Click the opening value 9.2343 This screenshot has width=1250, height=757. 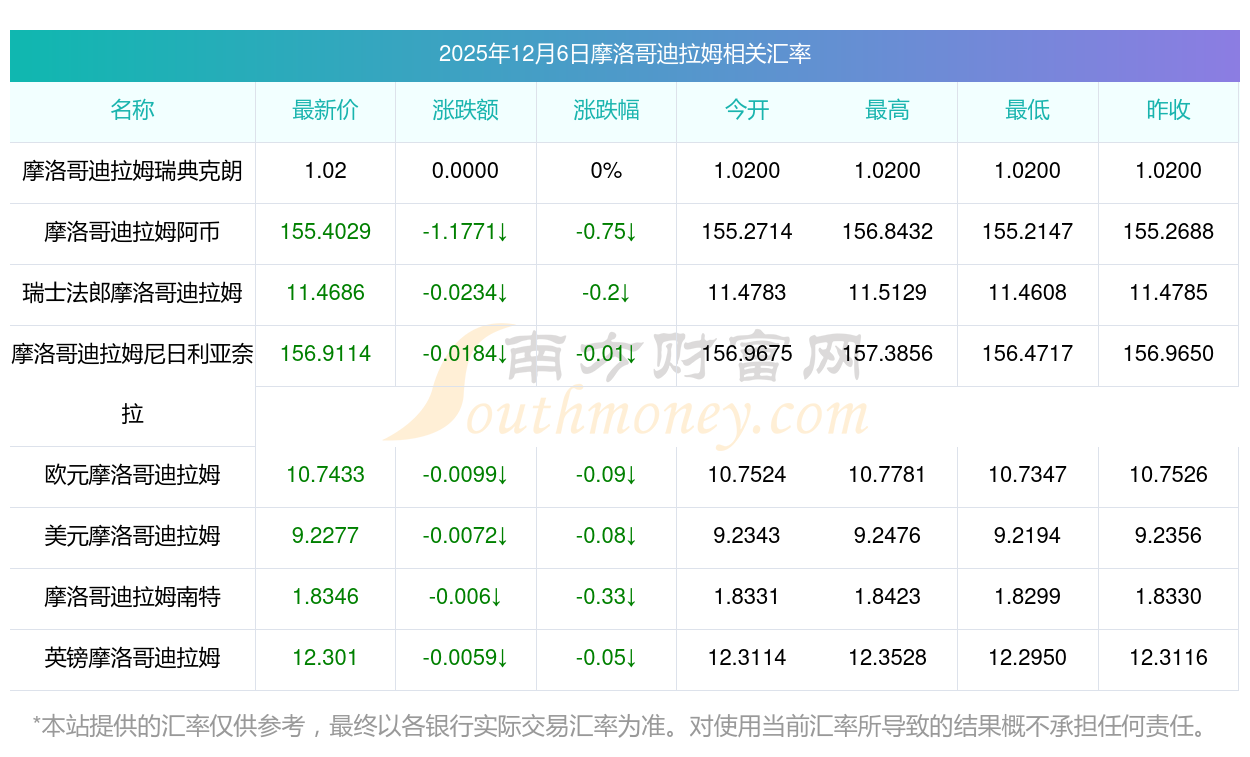point(747,536)
